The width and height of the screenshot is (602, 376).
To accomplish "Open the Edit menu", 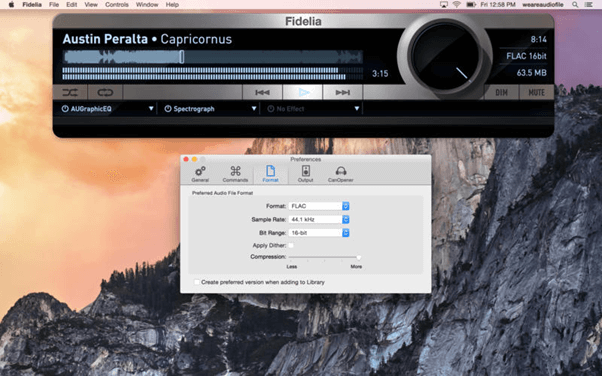I will (x=71, y=5).
